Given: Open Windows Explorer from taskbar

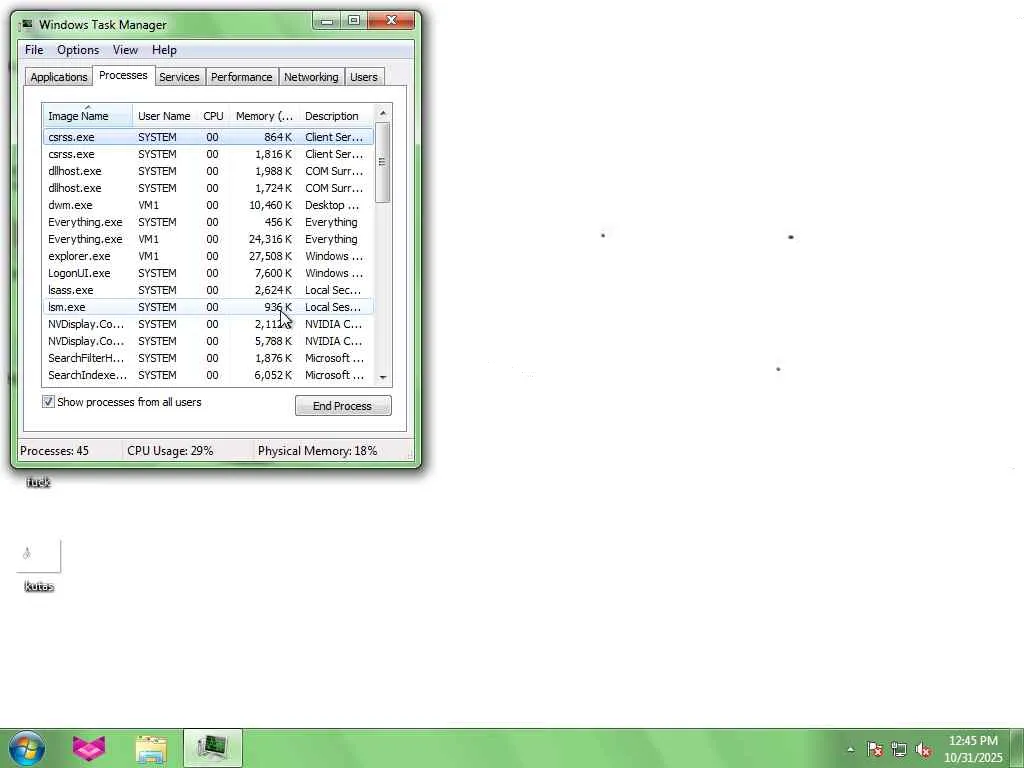Looking at the screenshot, I should [152, 748].
